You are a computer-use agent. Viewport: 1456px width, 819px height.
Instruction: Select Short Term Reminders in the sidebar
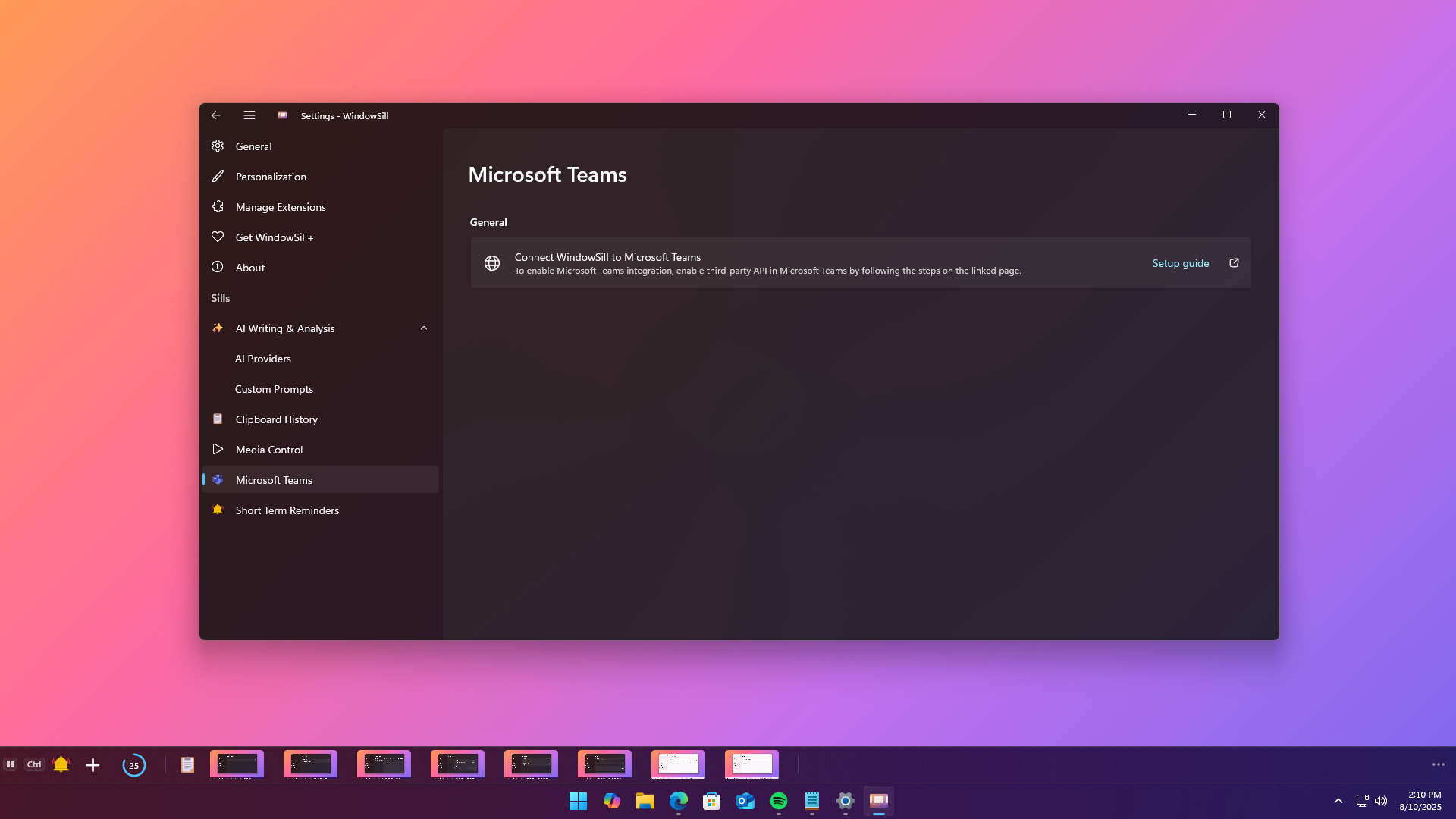tap(287, 510)
